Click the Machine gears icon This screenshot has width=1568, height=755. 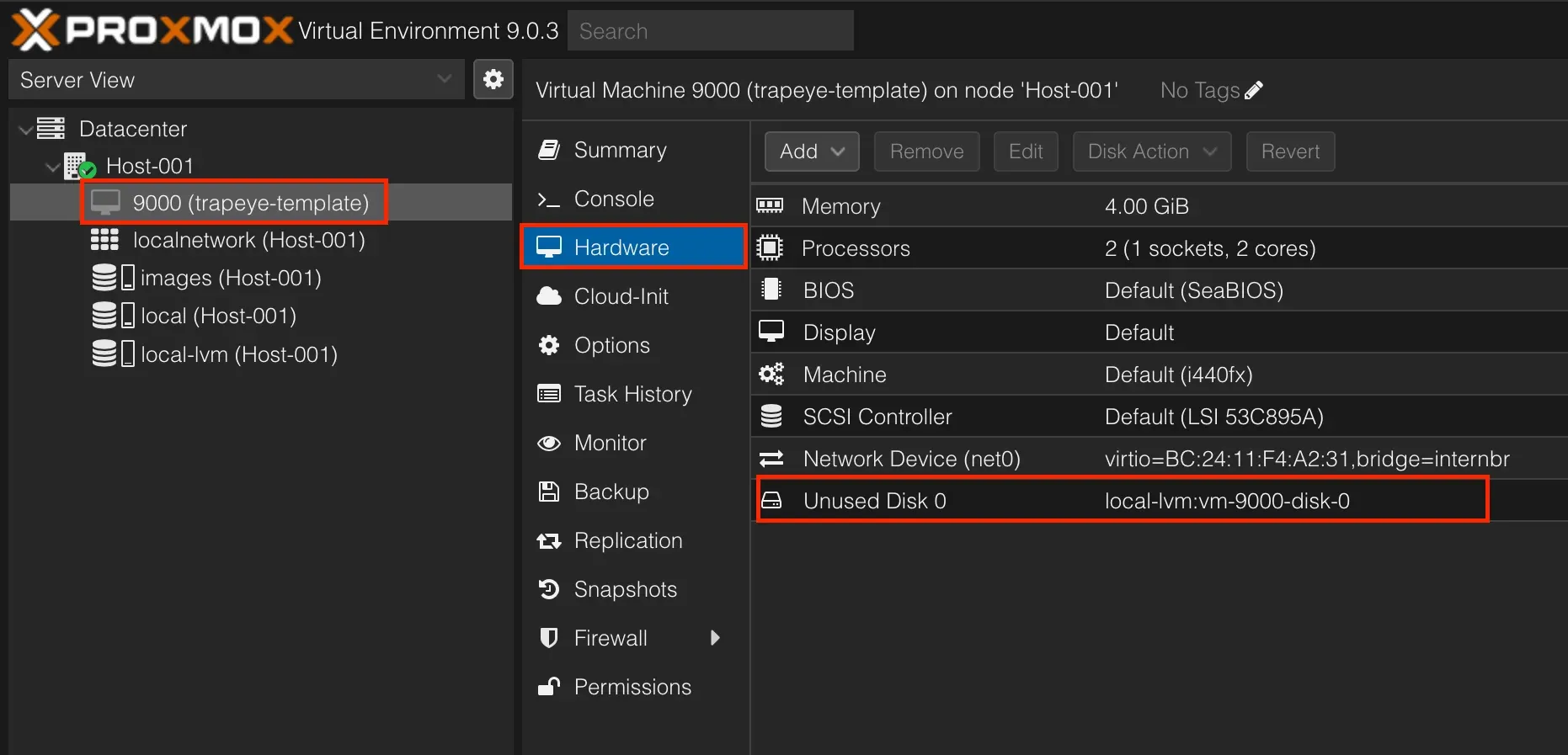[x=771, y=374]
